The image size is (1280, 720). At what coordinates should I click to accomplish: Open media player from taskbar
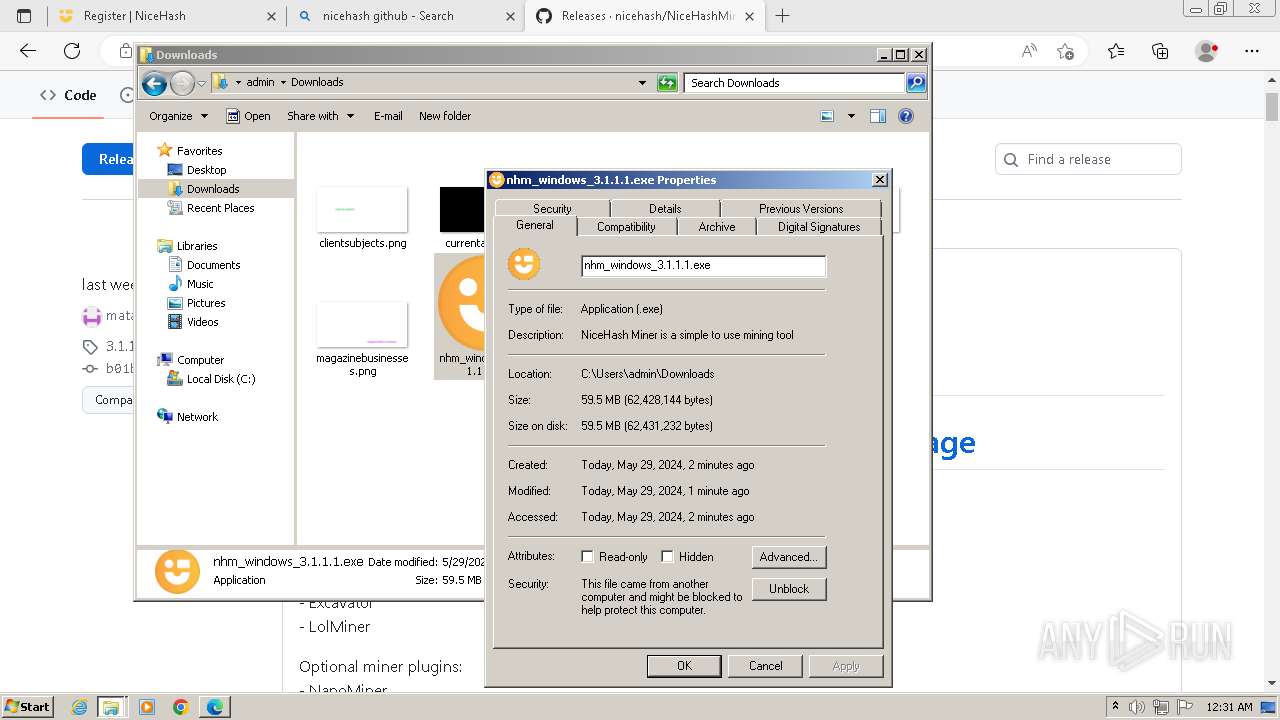pyautogui.click(x=147, y=707)
